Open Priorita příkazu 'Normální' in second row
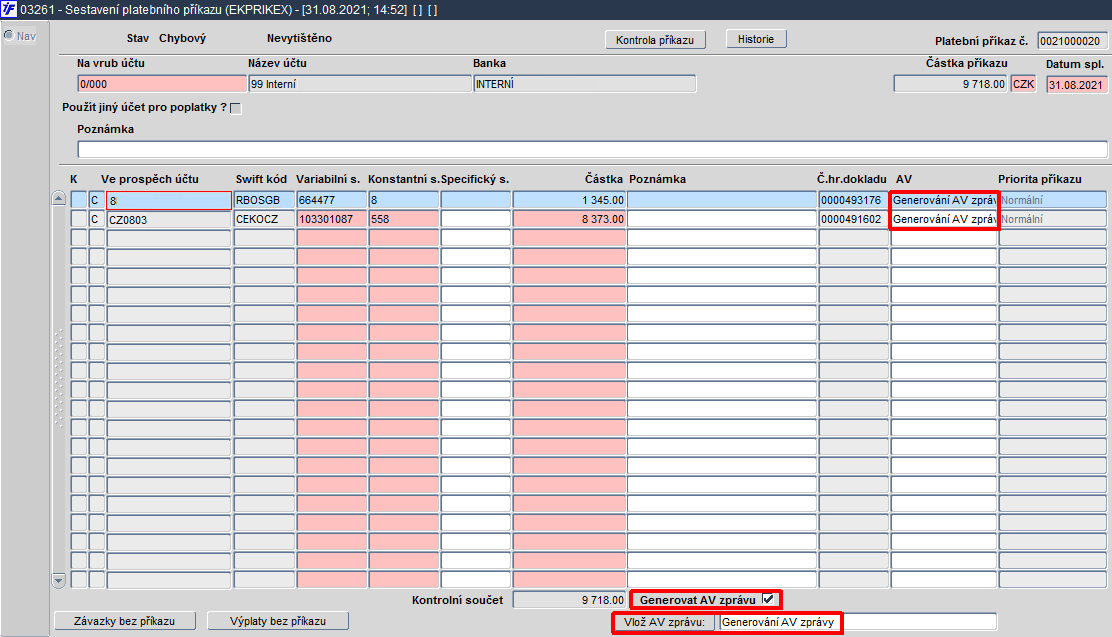Image resolution: width=1112 pixels, height=637 pixels. [1052, 219]
